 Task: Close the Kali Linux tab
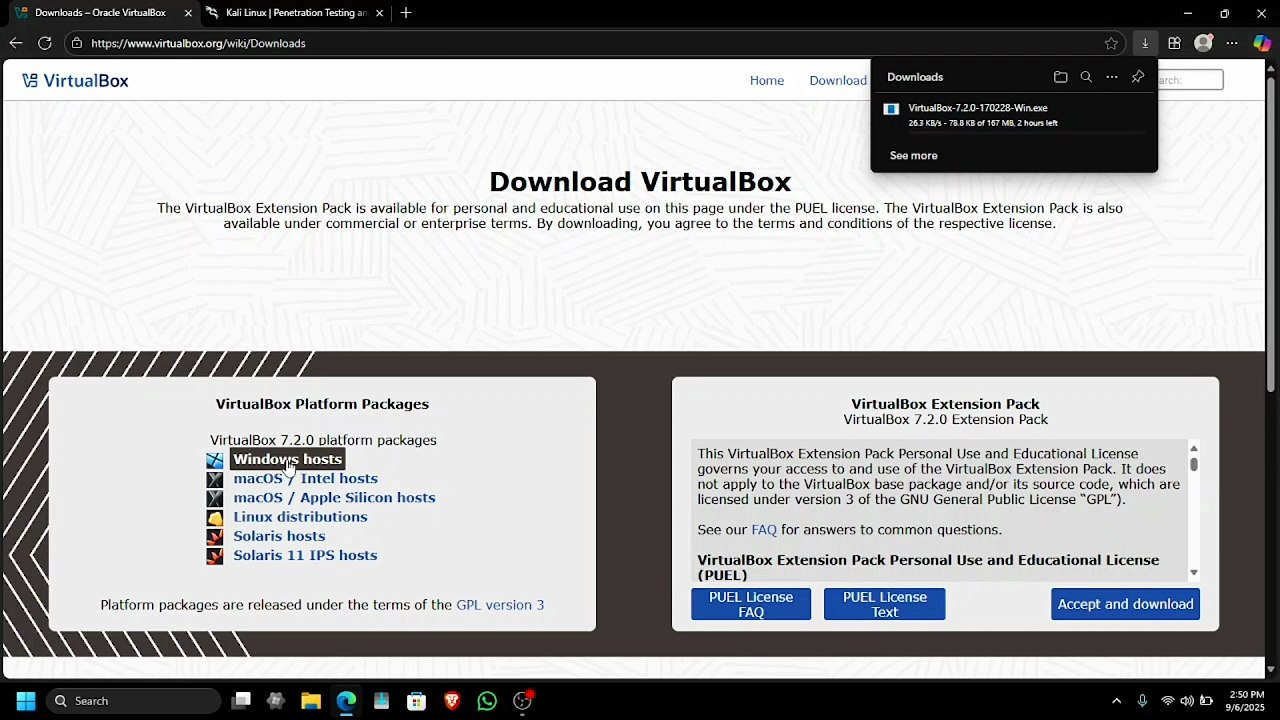tap(379, 13)
